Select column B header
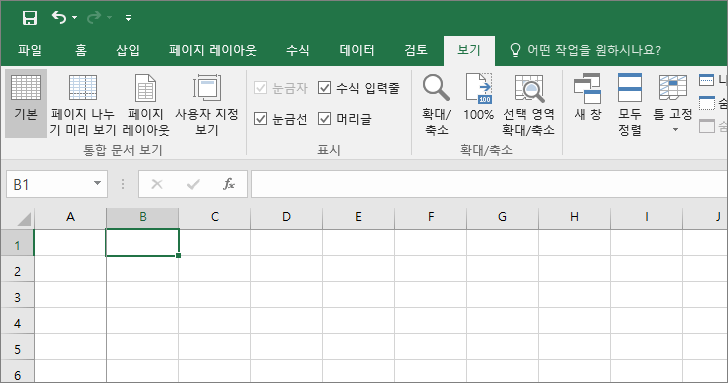Image resolution: width=728 pixels, height=383 pixels. click(x=143, y=217)
